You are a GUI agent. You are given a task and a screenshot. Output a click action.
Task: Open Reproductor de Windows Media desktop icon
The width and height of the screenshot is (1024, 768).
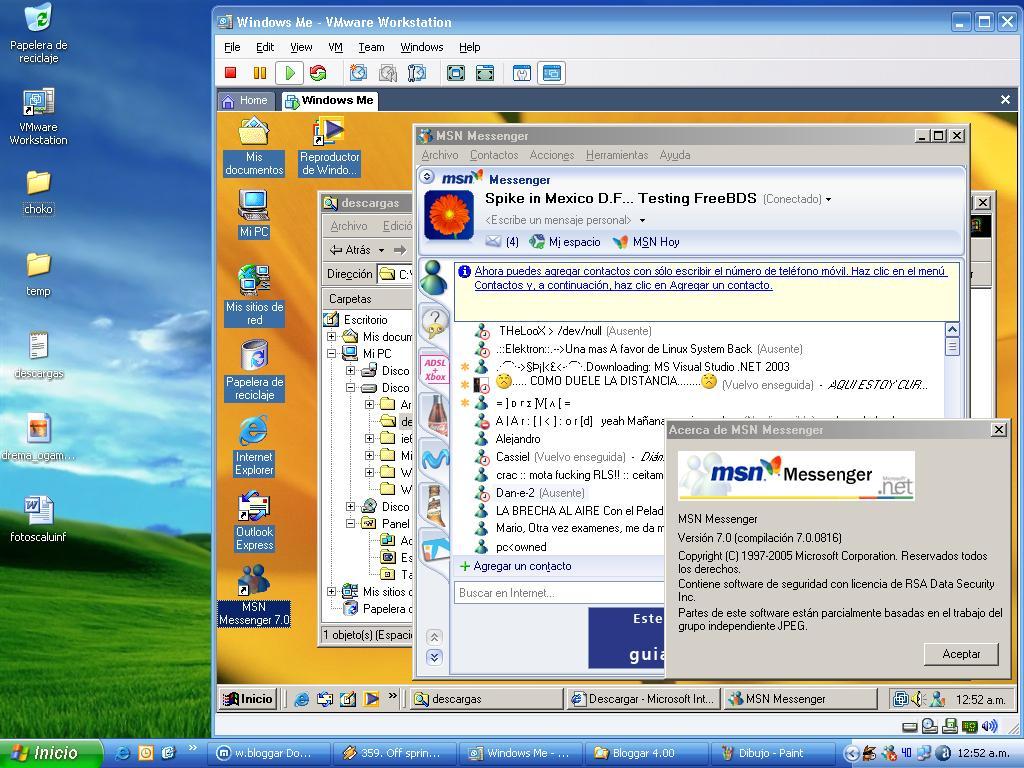330,147
